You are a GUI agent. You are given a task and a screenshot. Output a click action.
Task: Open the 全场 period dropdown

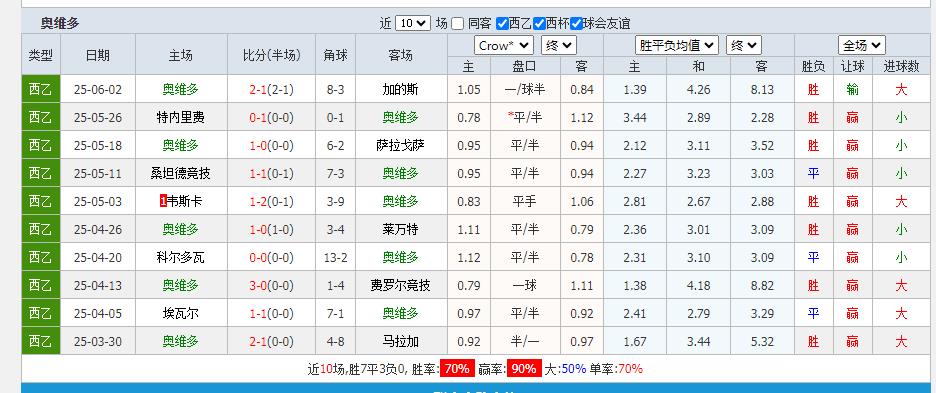point(861,45)
